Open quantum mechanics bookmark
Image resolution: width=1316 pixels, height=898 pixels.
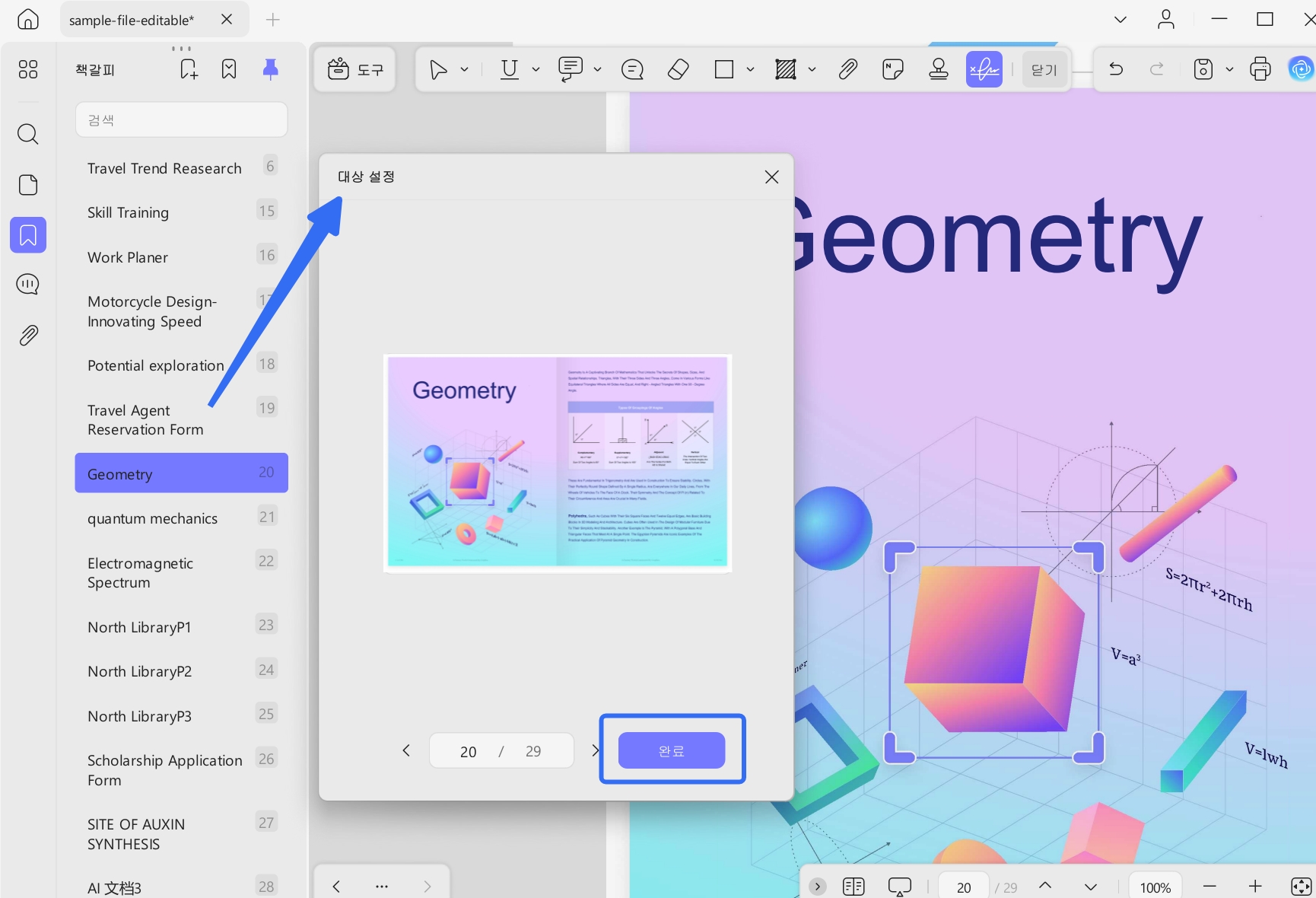coord(181,518)
